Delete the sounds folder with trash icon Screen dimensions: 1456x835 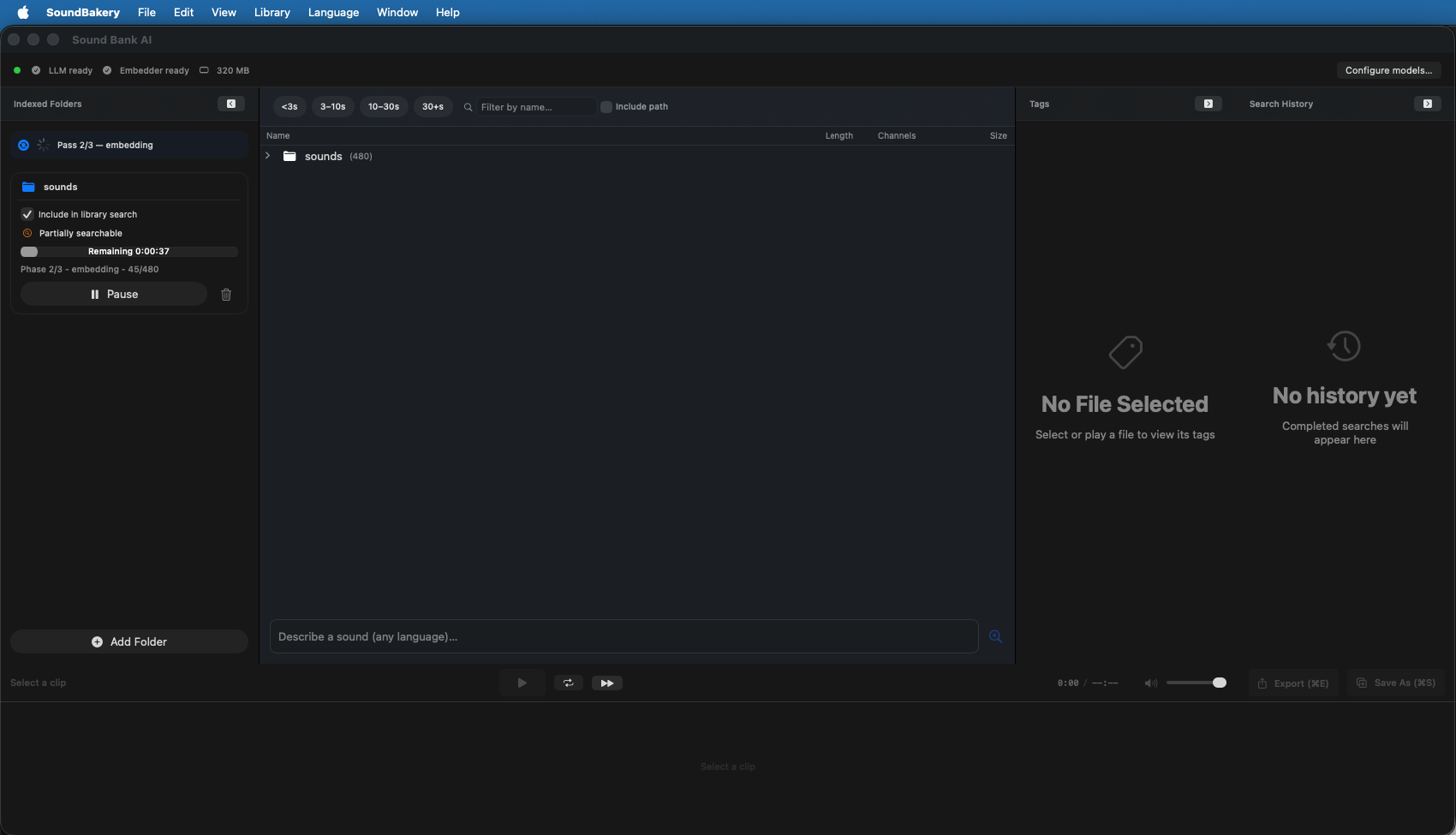click(x=226, y=295)
